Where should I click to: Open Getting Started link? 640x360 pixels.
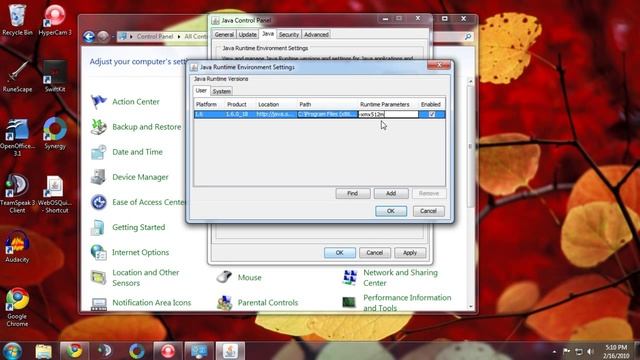pyautogui.click(x=139, y=227)
